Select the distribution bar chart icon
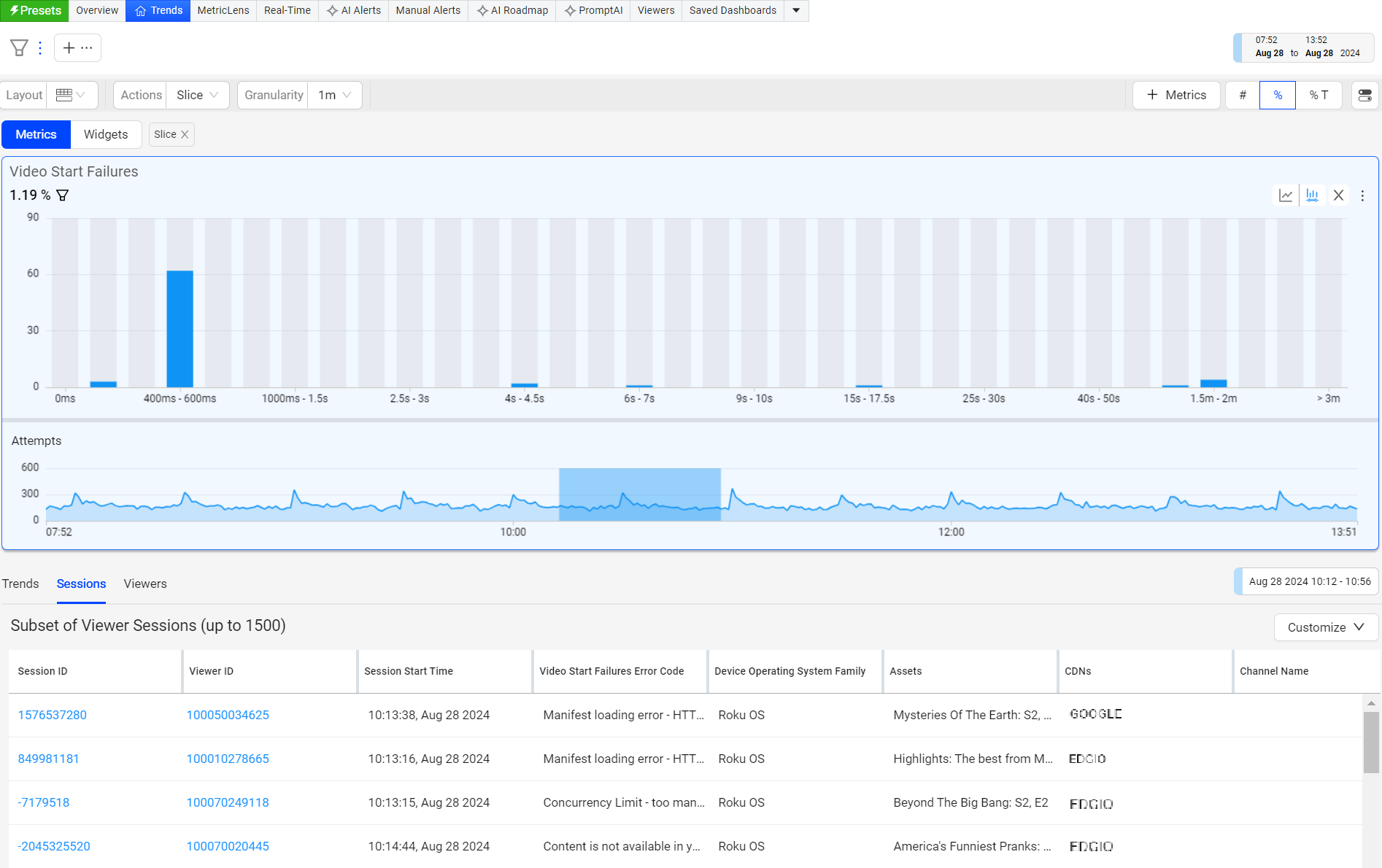The width and height of the screenshot is (1382, 868). [x=1312, y=195]
